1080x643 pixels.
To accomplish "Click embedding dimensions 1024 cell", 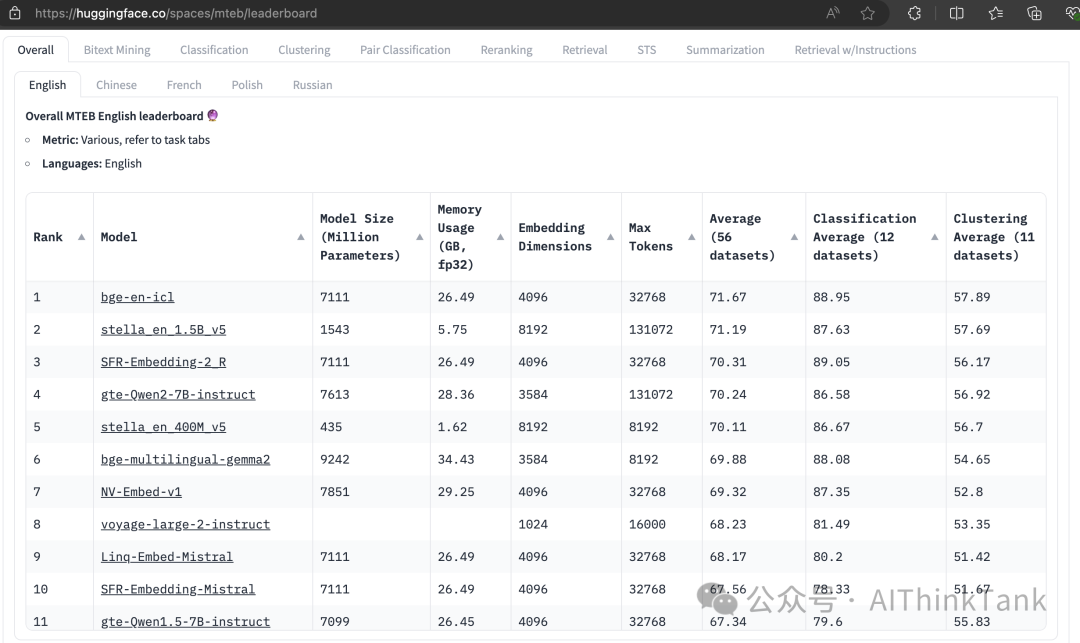I will (533, 524).
